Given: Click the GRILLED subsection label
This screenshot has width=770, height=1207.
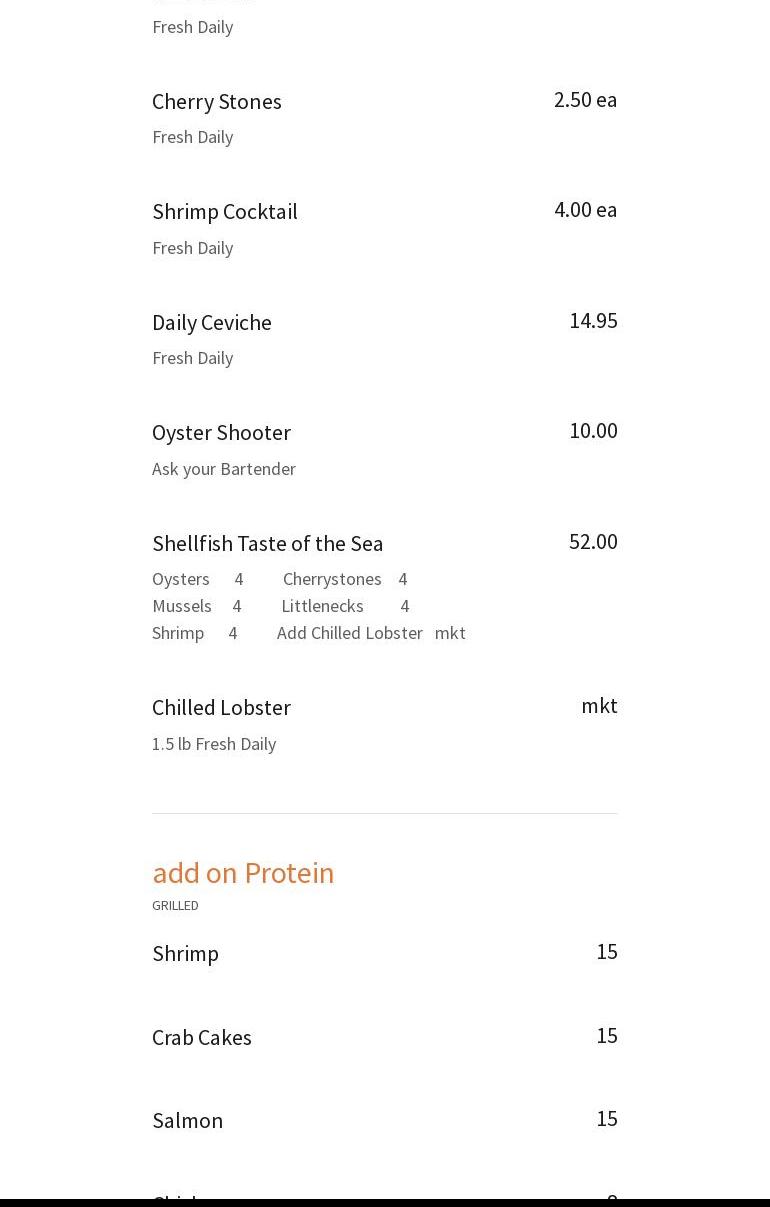Looking at the screenshot, I should 175,906.
